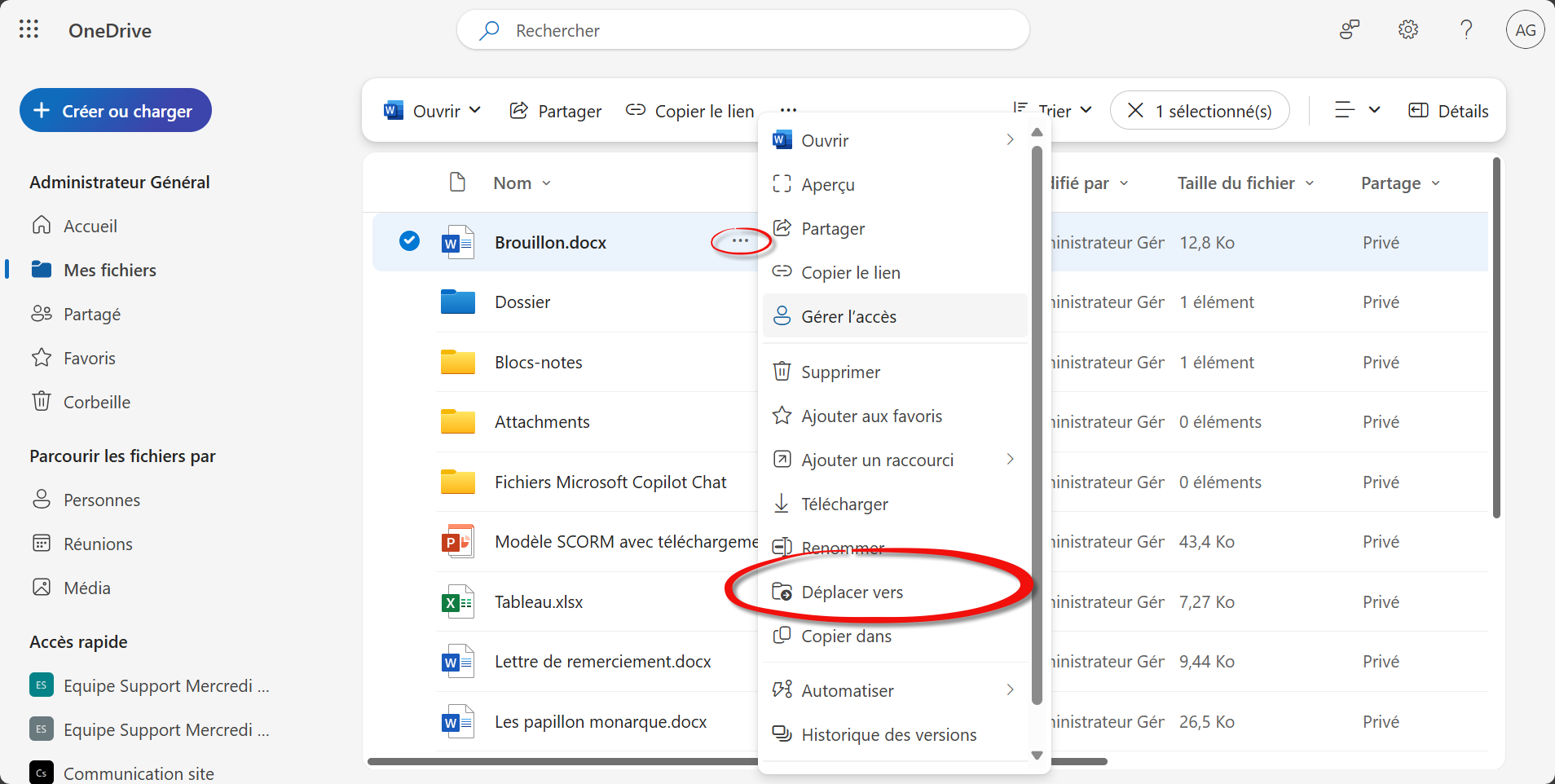
Task: Choose Supprimer from the context menu
Action: (840, 372)
